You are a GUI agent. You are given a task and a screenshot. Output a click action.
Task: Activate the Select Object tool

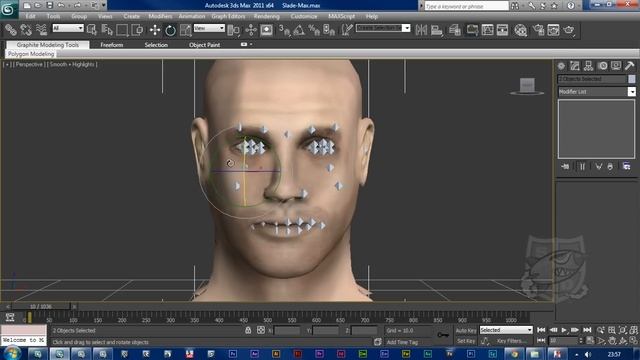click(92, 30)
